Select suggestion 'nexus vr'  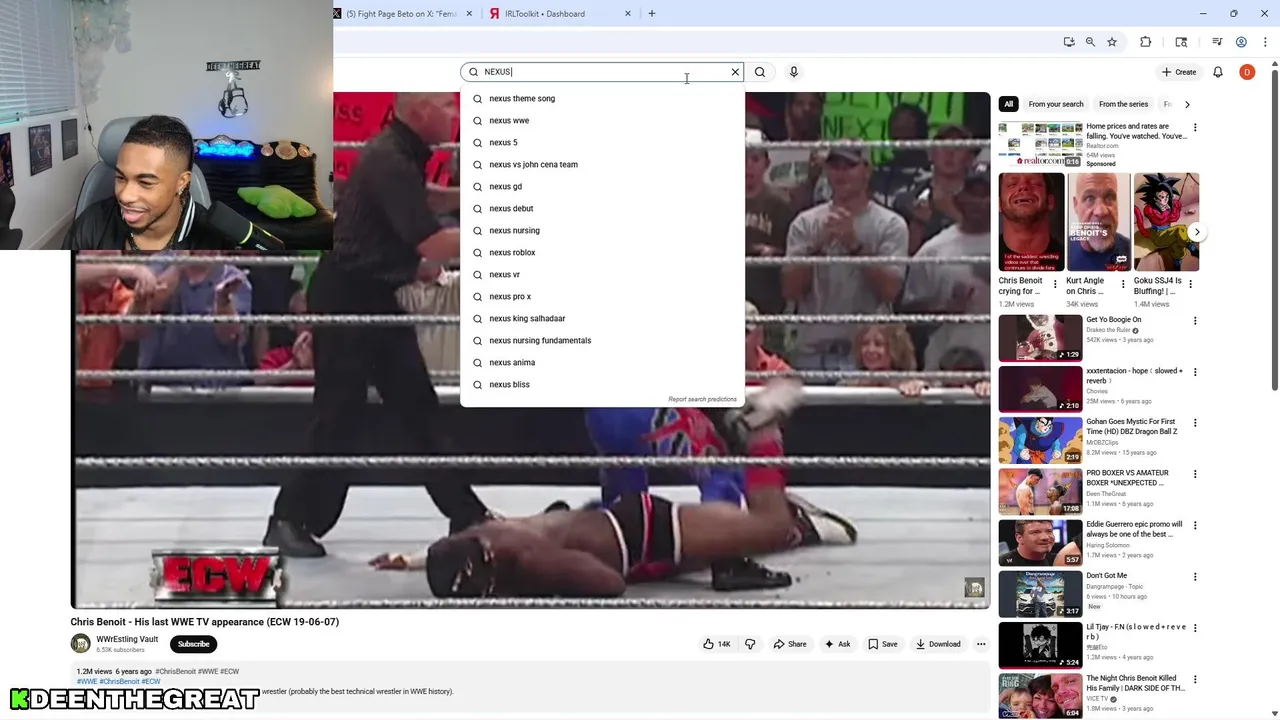pos(602,274)
